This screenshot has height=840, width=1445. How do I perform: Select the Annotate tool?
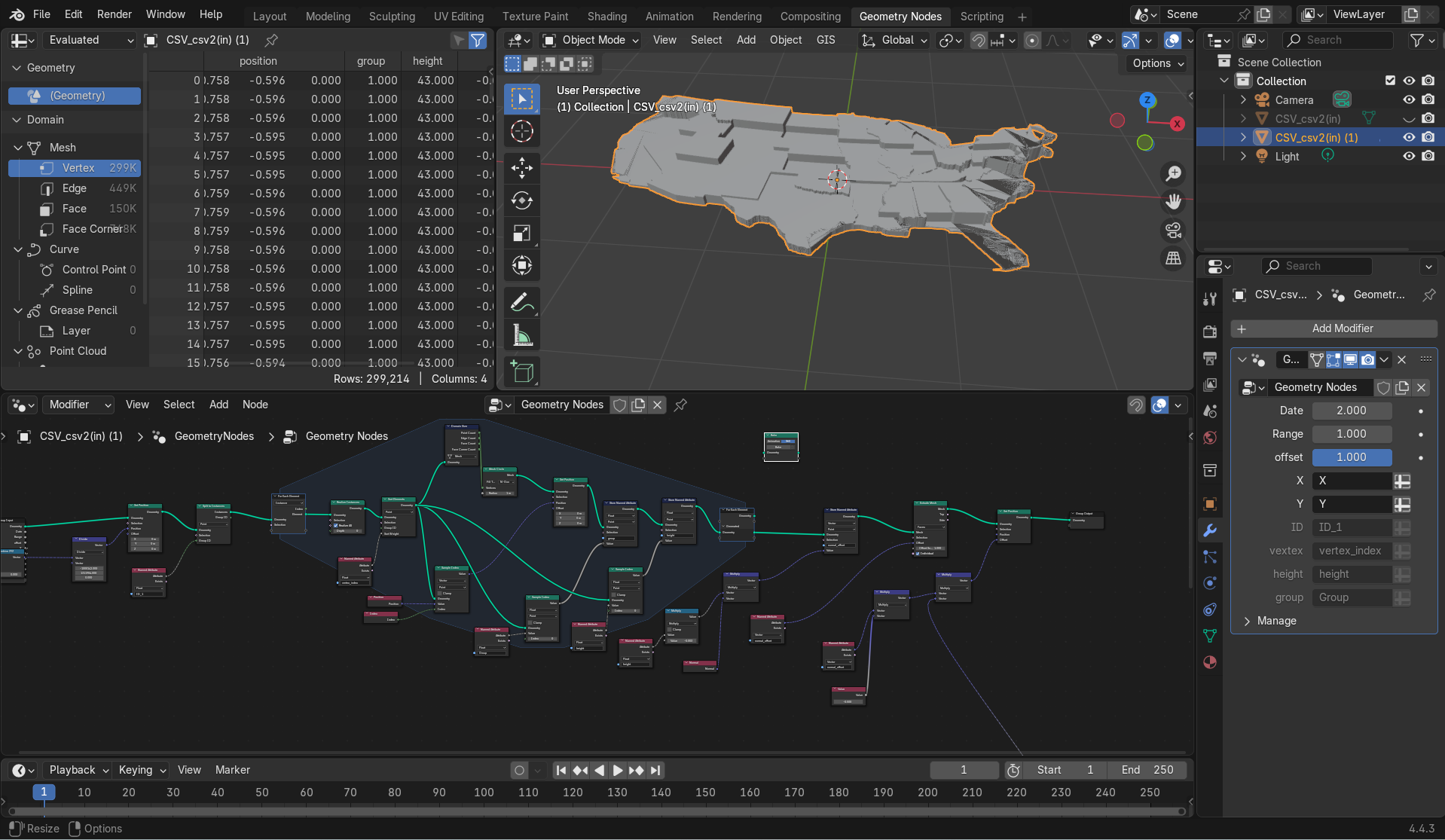point(521,303)
